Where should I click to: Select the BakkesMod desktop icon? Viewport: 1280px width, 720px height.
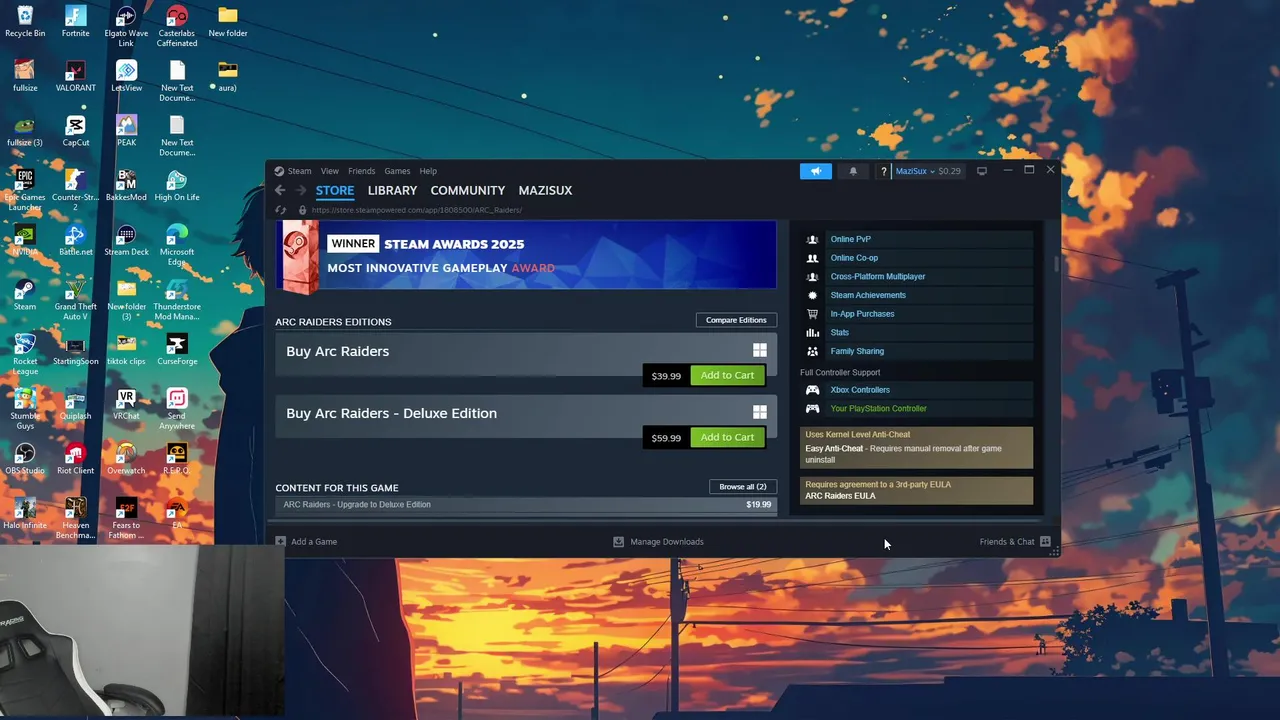[x=126, y=185]
